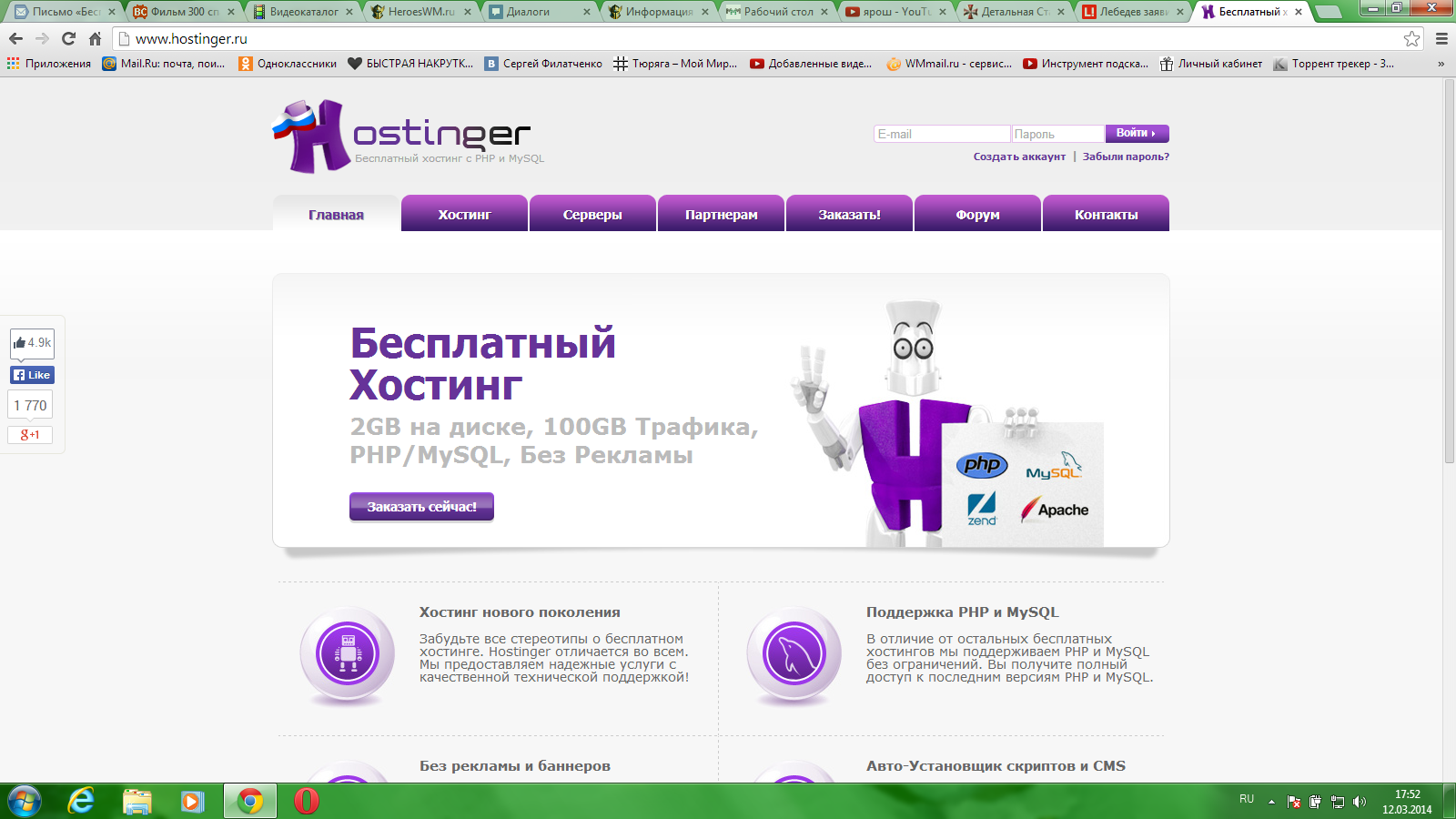
Task: Bookmark this page with the star icon
Action: 1411,38
